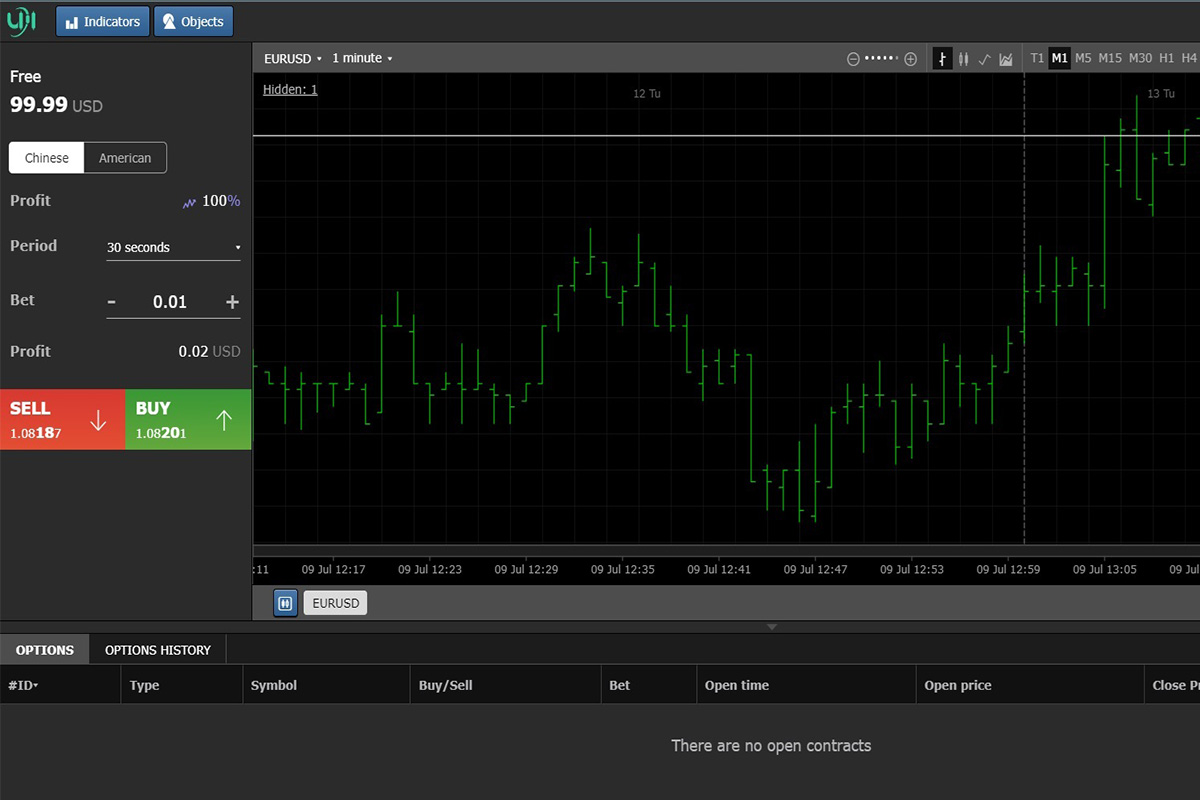1200x800 pixels.
Task: Select the H1 timeframe
Action: coord(1166,58)
